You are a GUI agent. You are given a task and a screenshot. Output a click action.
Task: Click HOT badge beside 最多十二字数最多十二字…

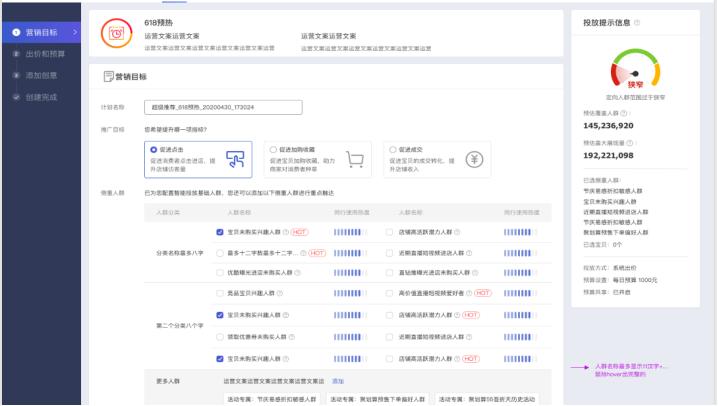click(x=317, y=253)
